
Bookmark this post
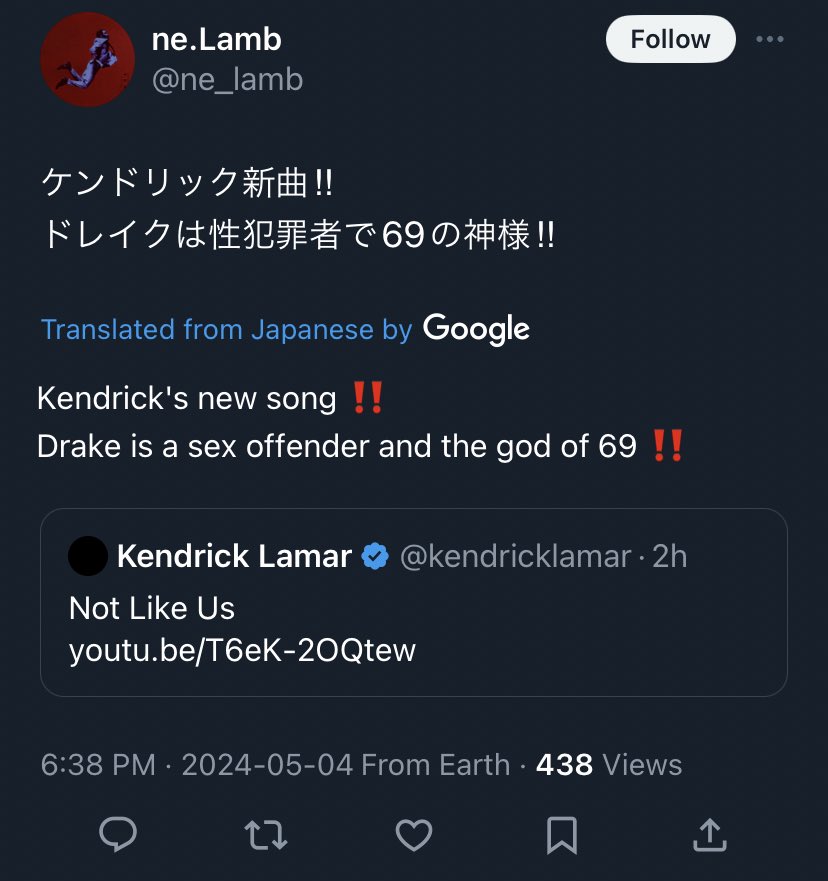[562, 835]
